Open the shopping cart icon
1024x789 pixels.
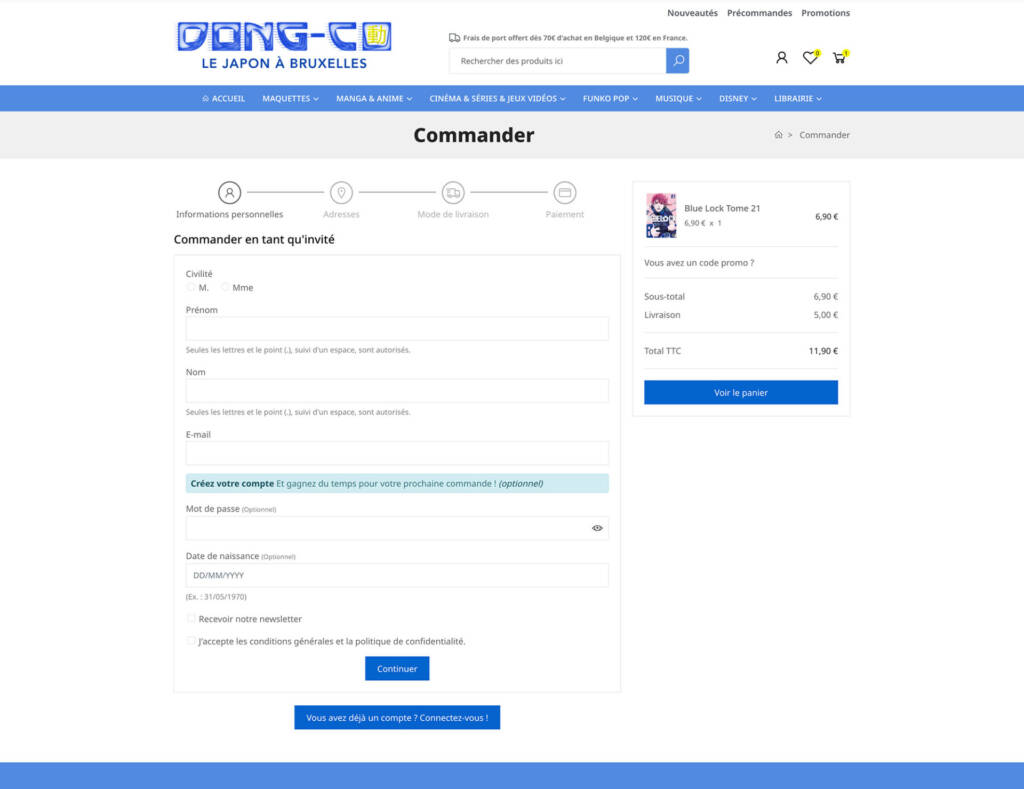pos(838,58)
